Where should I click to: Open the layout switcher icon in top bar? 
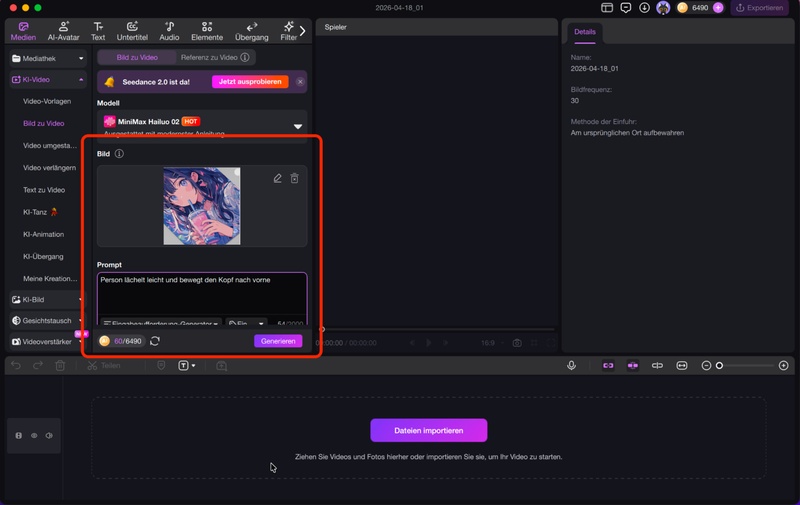tap(607, 8)
